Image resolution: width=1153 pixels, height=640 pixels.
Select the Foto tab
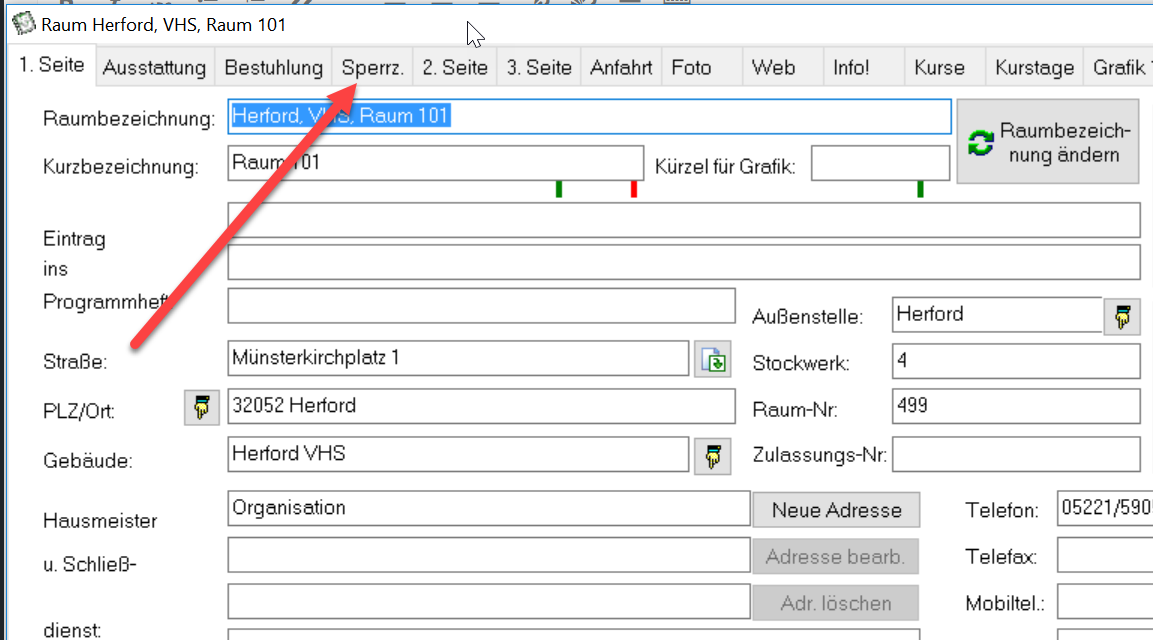click(691, 68)
